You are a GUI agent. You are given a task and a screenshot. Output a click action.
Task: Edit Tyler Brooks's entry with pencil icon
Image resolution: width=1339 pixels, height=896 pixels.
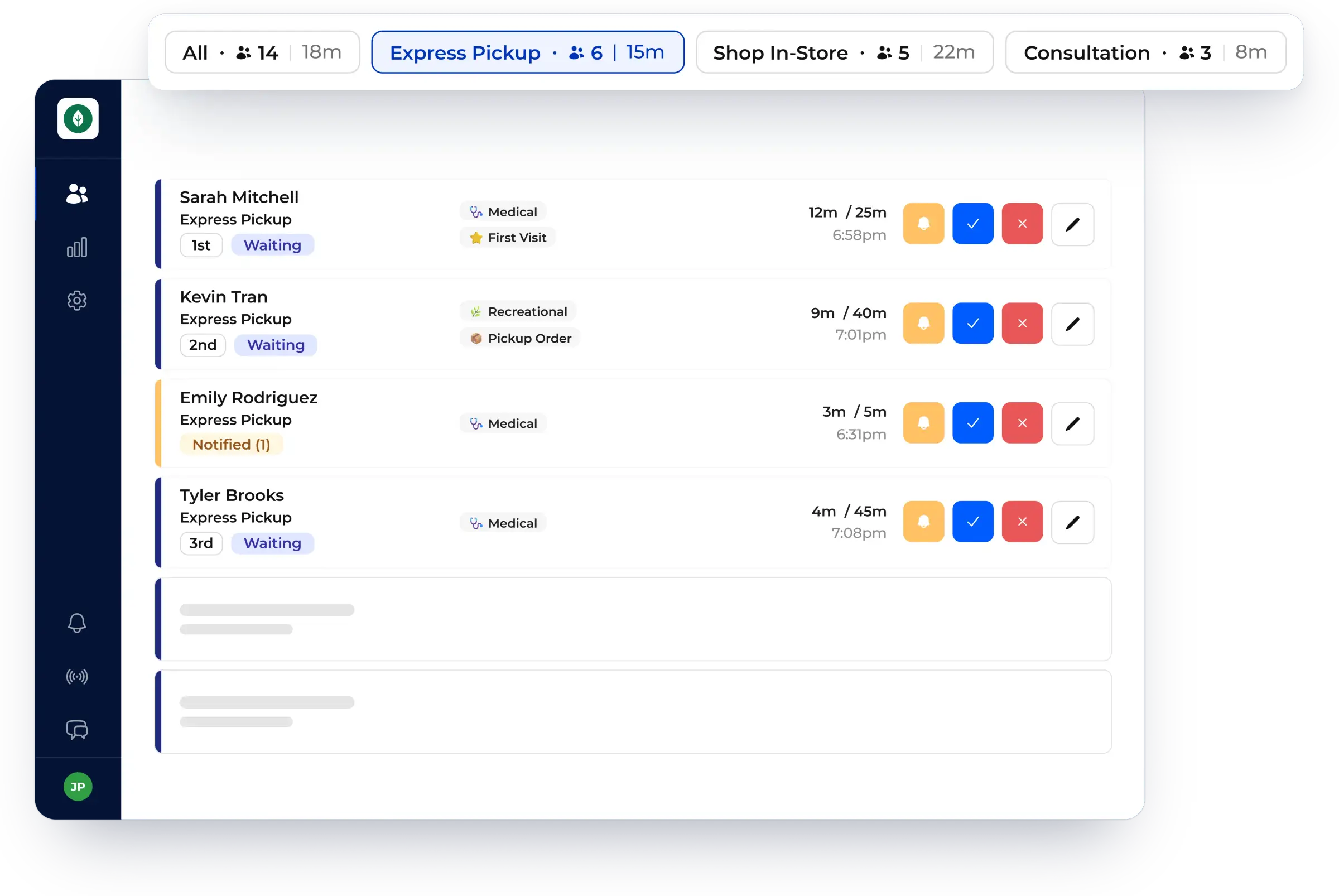[x=1073, y=522]
